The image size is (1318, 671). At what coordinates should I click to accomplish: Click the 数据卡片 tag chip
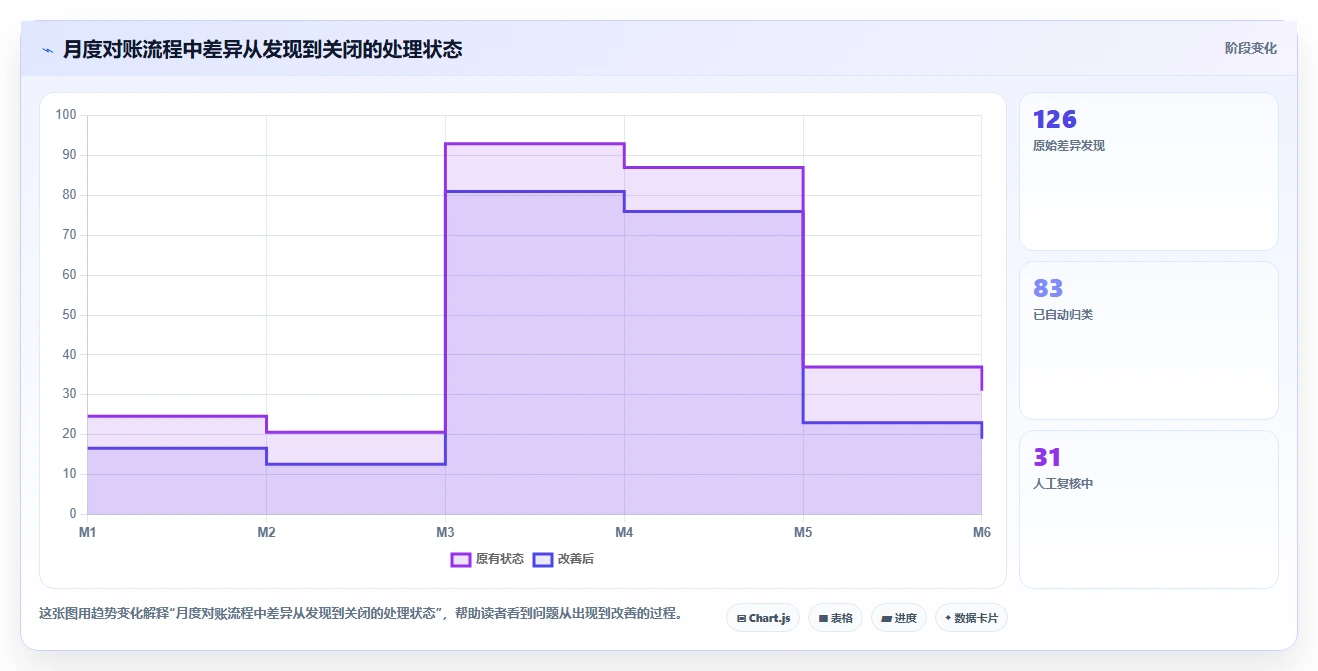tap(971, 618)
